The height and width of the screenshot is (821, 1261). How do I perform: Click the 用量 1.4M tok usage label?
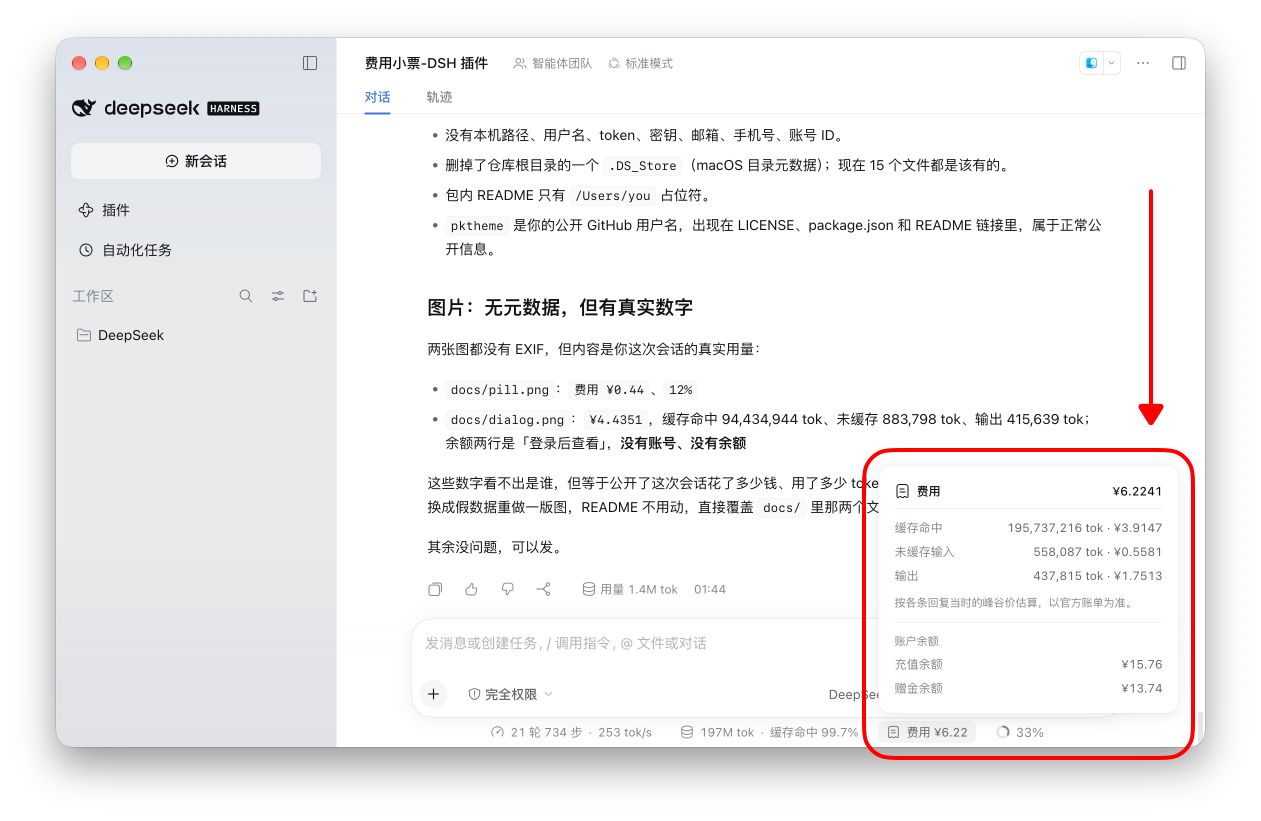coord(630,589)
